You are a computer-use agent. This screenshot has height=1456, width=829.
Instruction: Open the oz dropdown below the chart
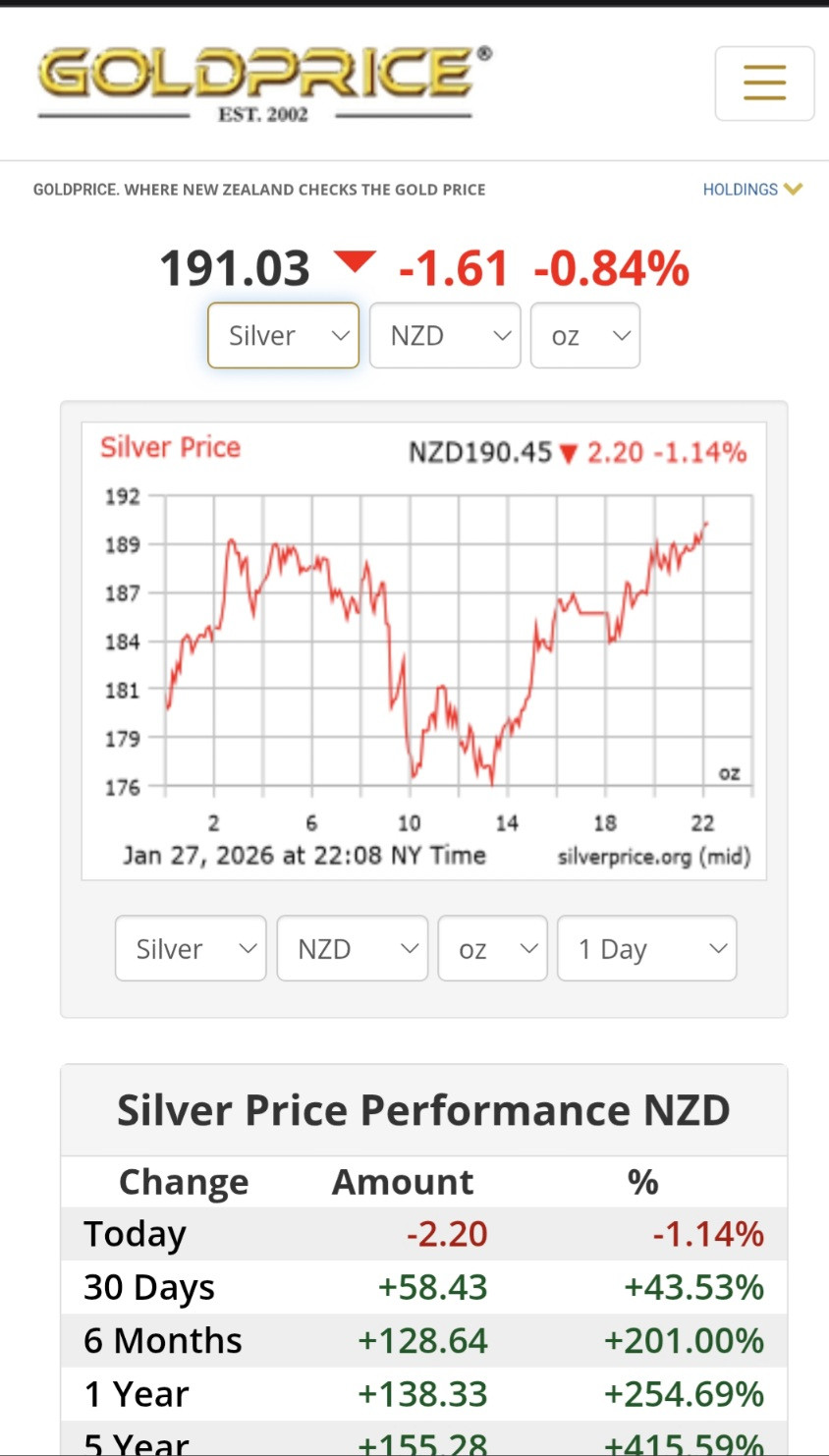(493, 948)
